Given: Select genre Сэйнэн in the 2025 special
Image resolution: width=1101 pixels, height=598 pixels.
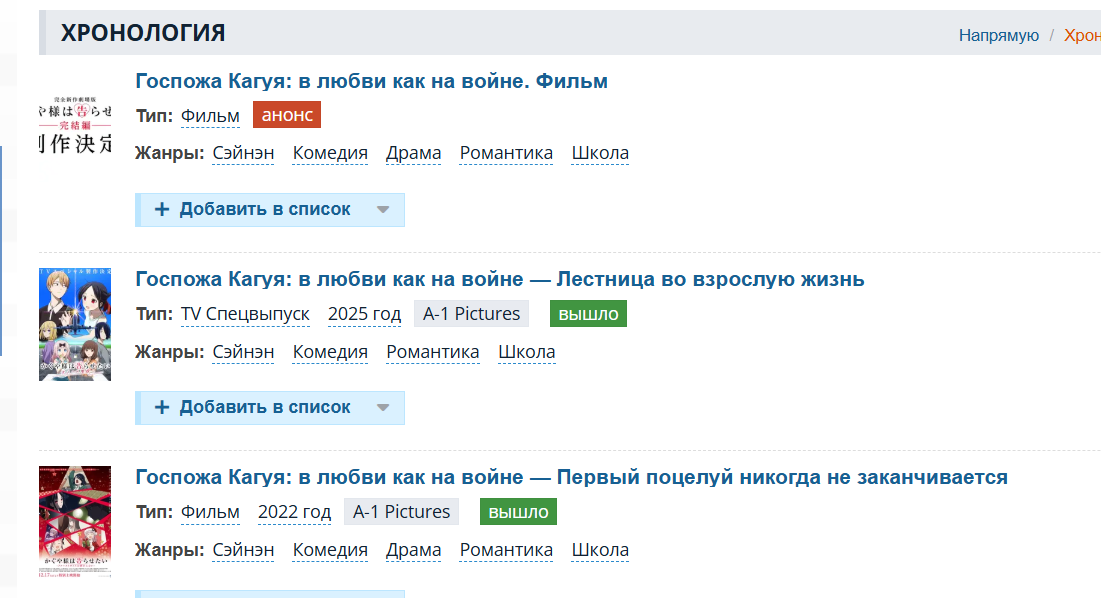Looking at the screenshot, I should [x=244, y=352].
